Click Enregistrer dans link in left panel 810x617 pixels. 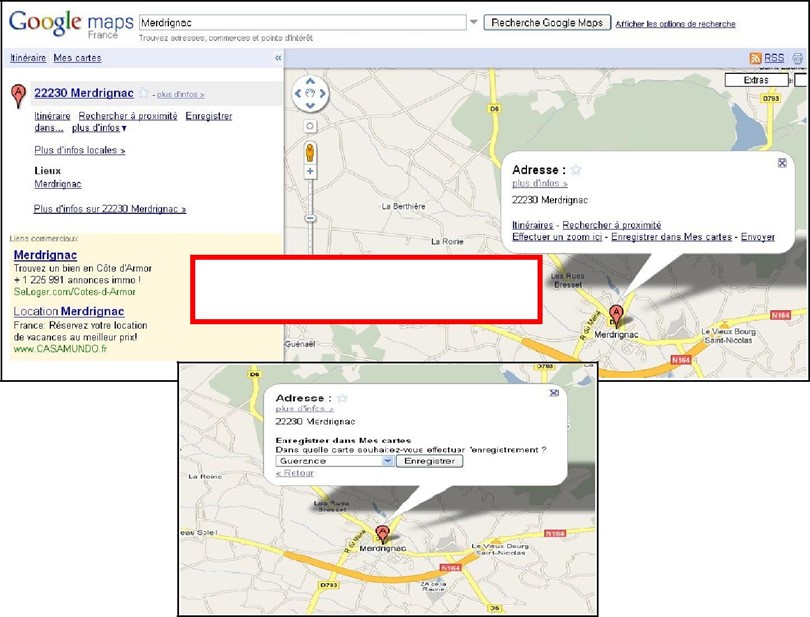[x=209, y=116]
